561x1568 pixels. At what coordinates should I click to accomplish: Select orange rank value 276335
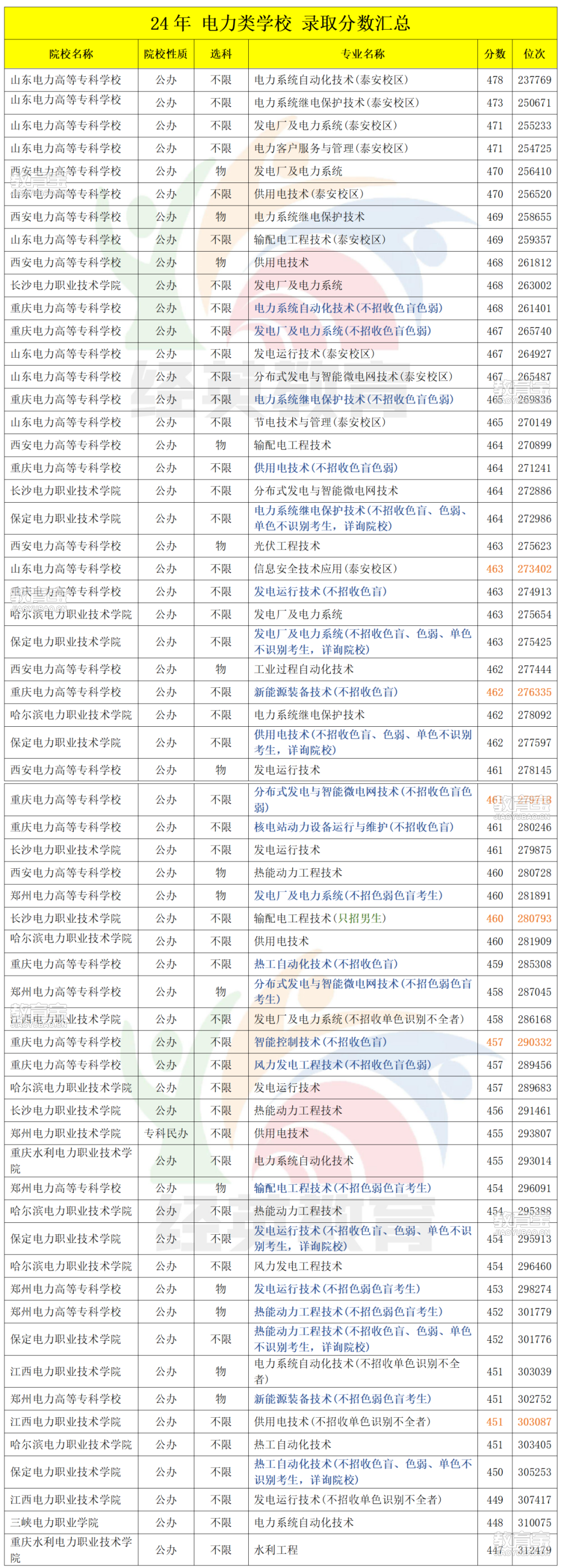[534, 692]
